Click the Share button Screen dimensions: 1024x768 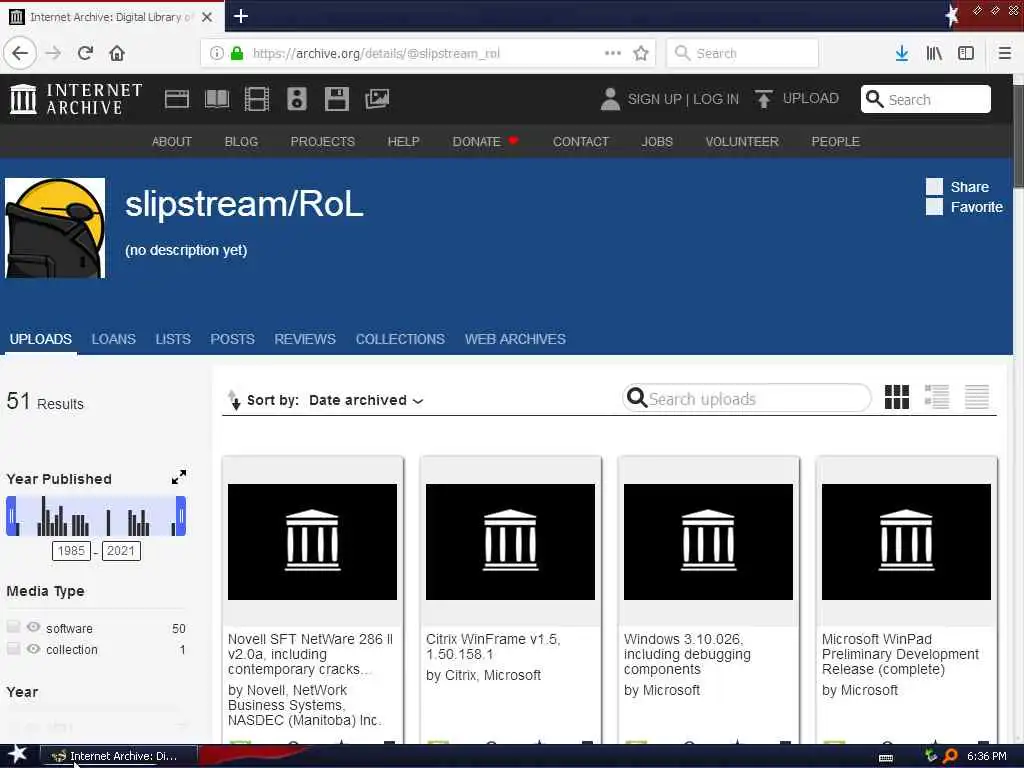958,187
